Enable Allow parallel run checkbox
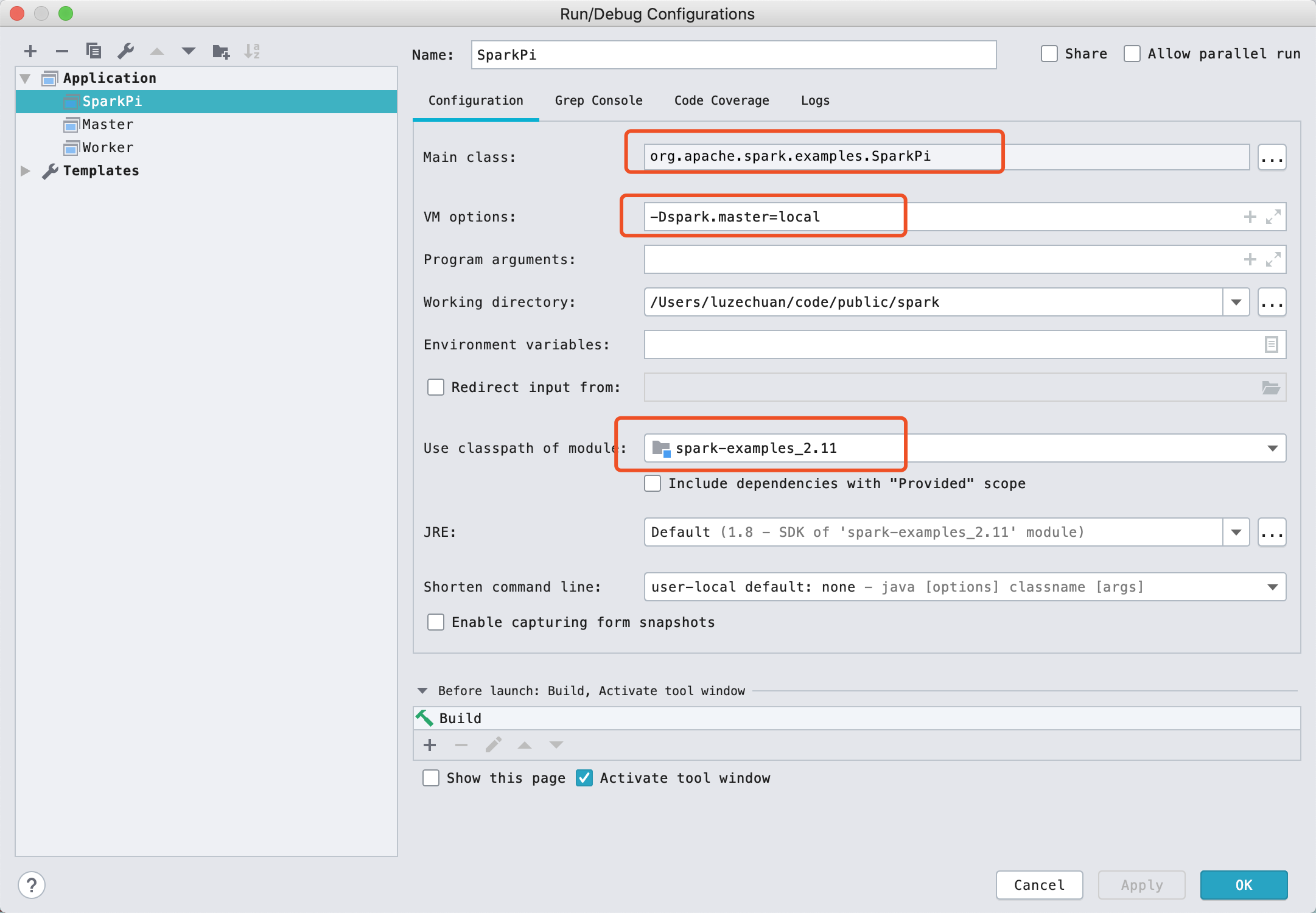 (x=1132, y=54)
